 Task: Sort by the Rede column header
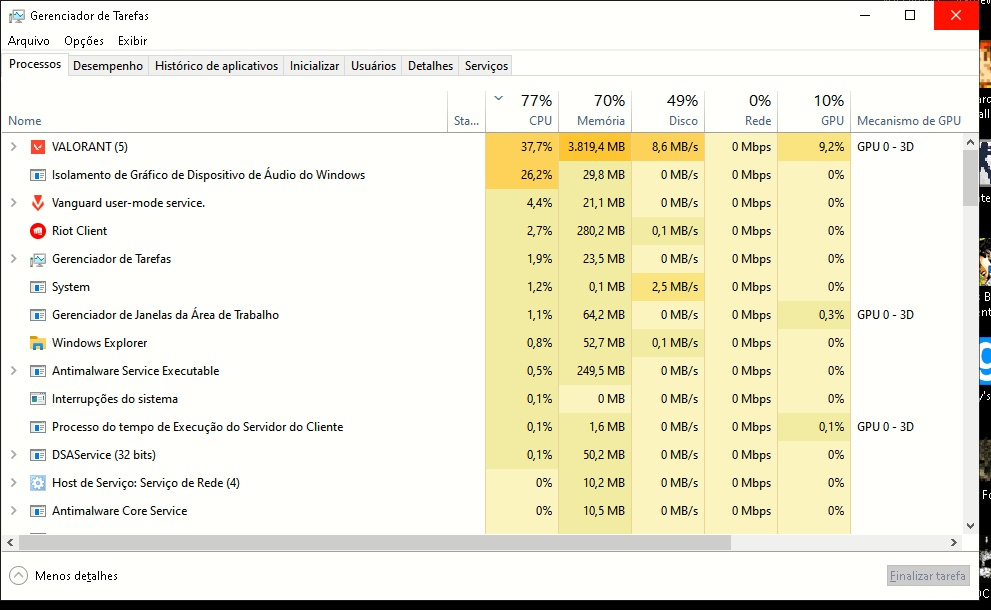[x=741, y=110]
